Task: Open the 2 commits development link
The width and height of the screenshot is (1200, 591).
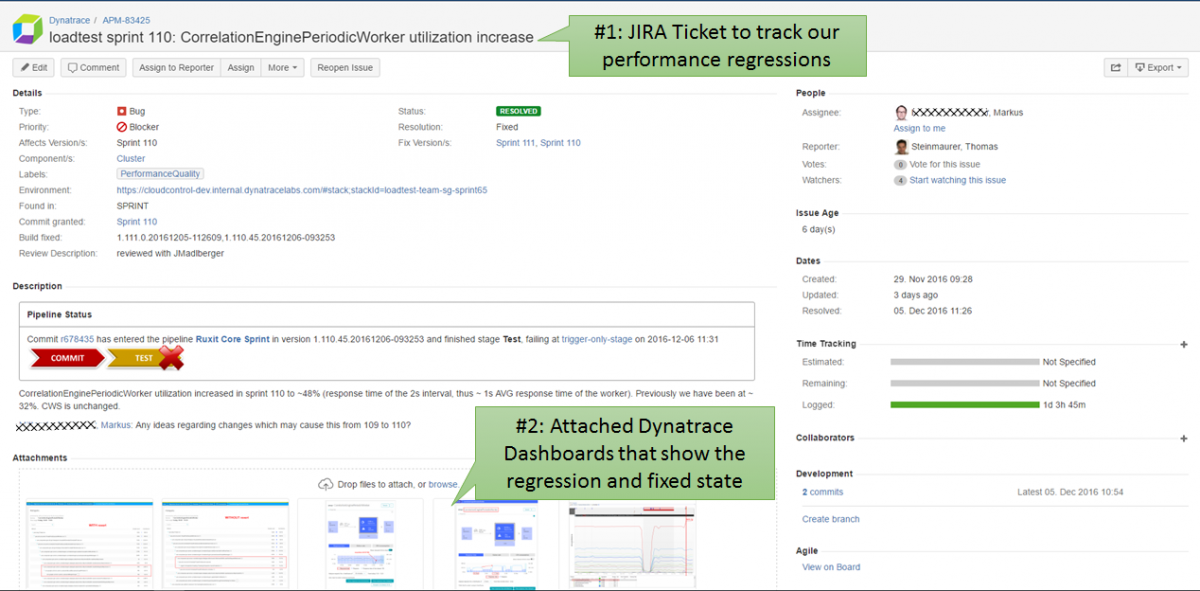Action: pyautogui.click(x=822, y=492)
